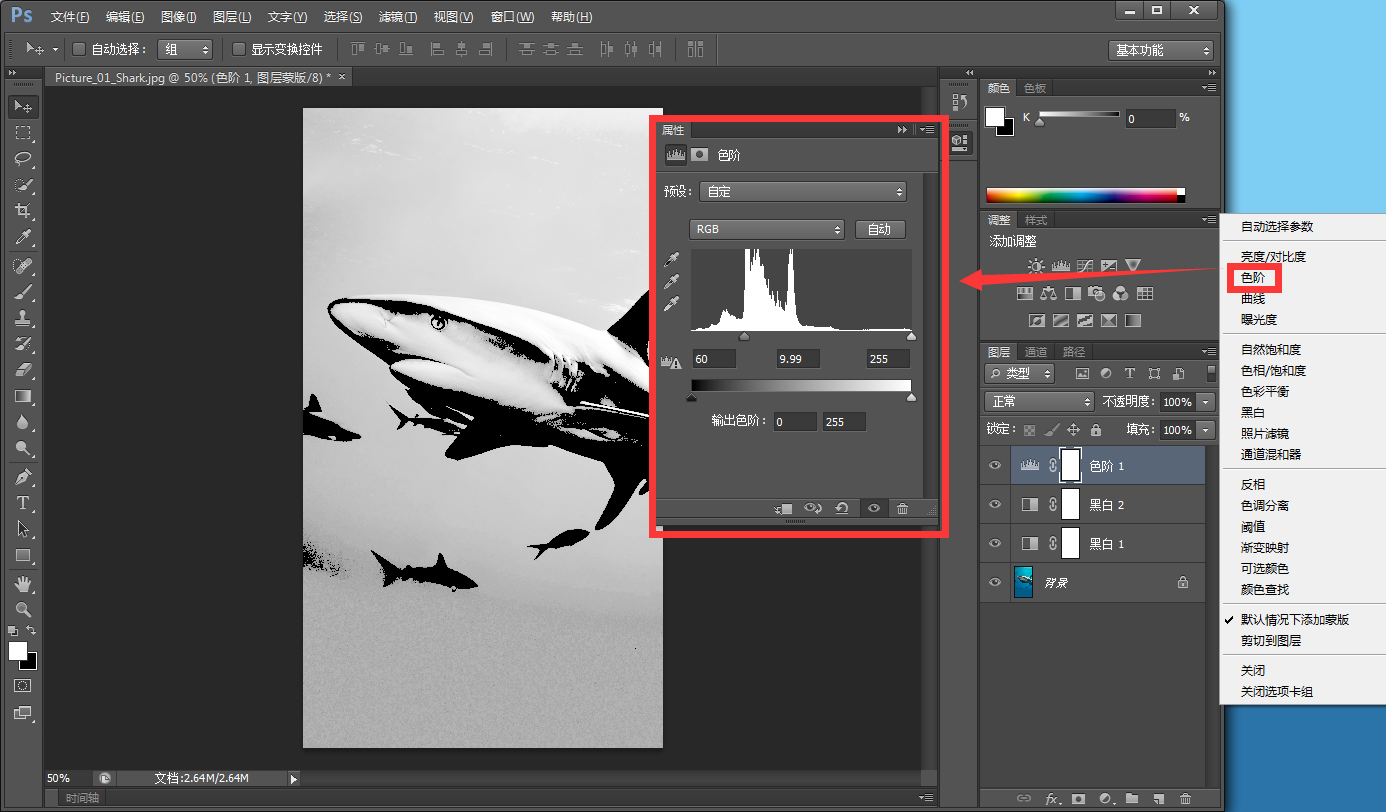Toggle the 显示变换控件 checkbox
Screen dimensions: 1386x812
click(239, 49)
